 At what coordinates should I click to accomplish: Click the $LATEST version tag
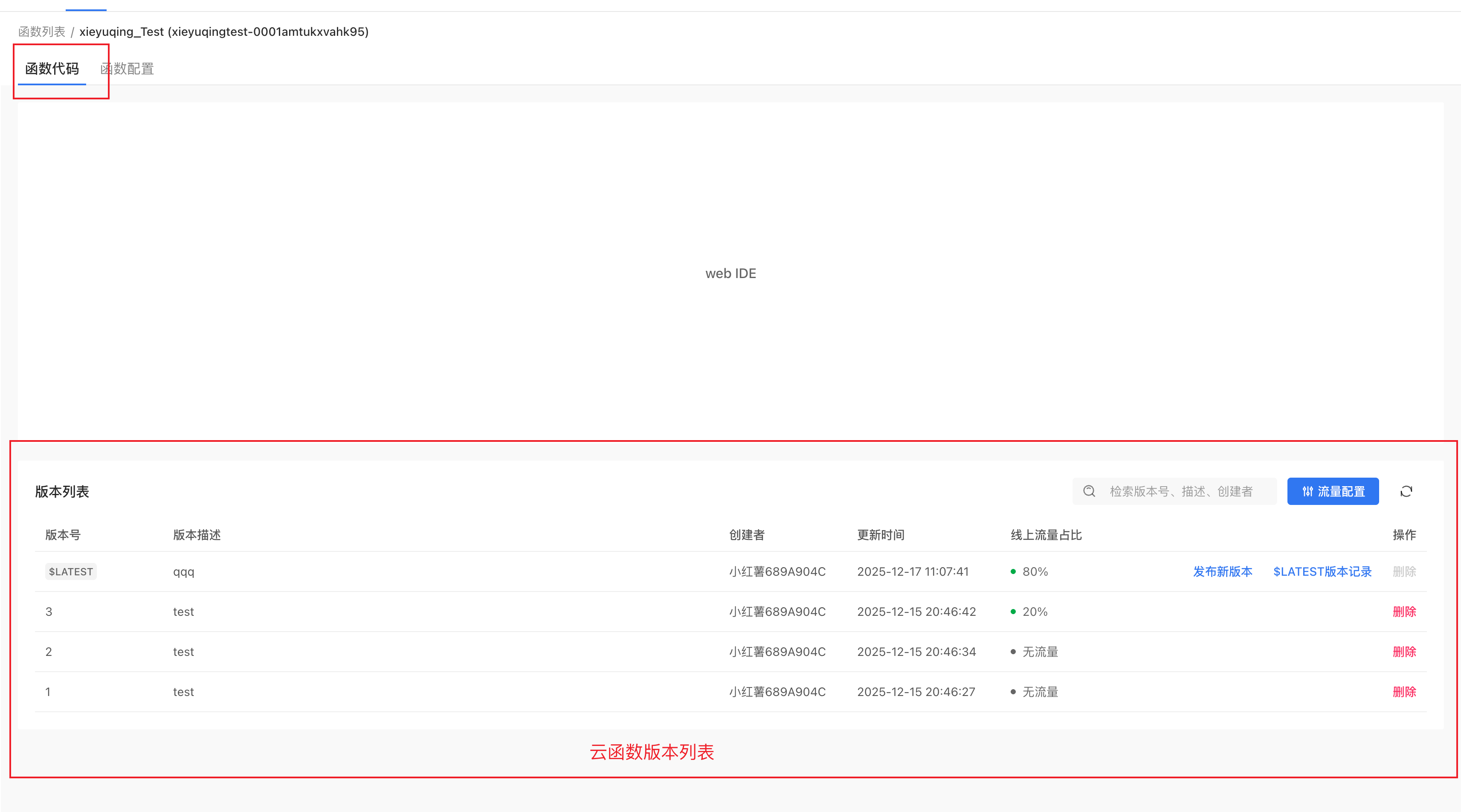coord(71,571)
